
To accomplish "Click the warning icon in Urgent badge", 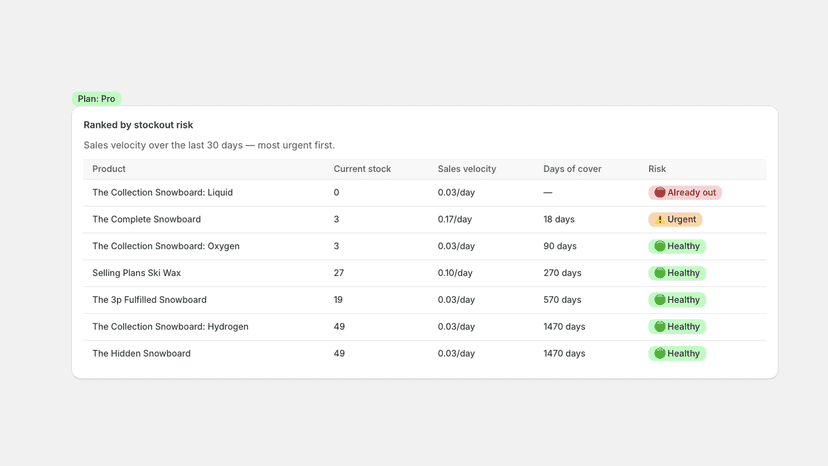I will point(660,219).
